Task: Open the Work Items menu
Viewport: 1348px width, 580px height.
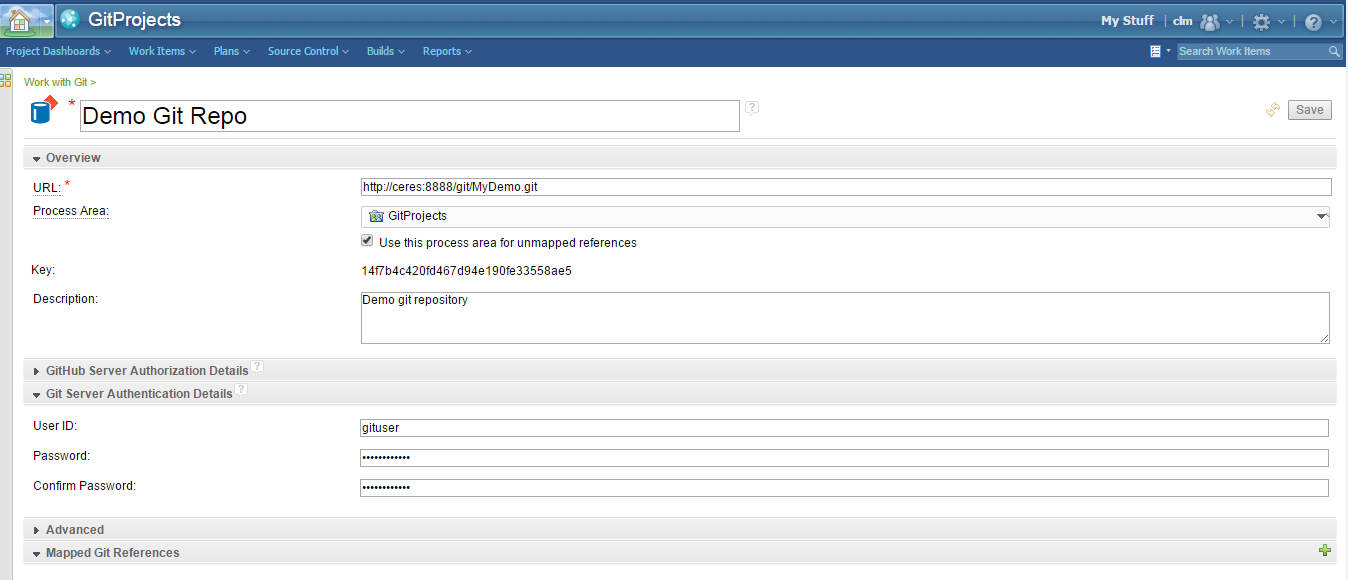Action: pos(161,51)
